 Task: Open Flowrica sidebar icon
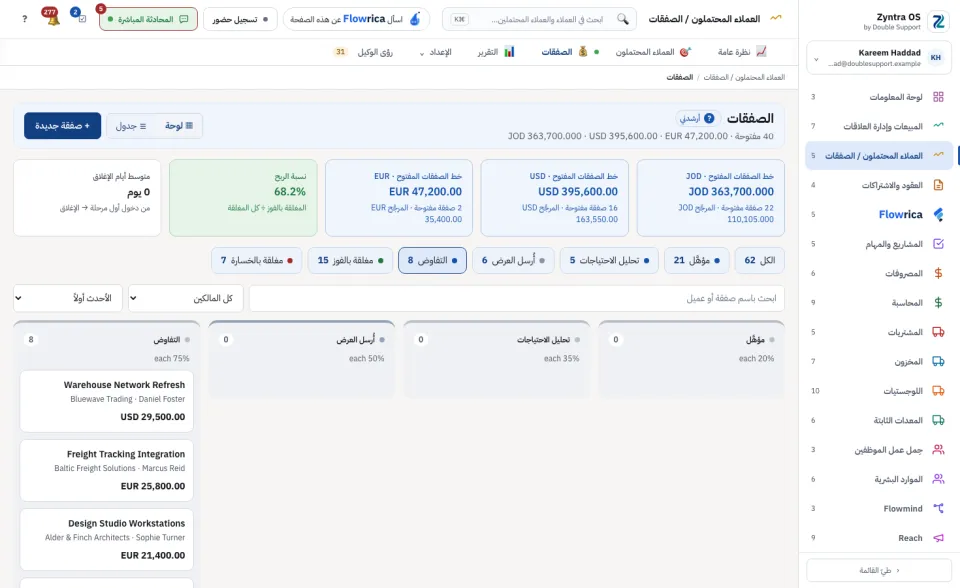[938, 214]
